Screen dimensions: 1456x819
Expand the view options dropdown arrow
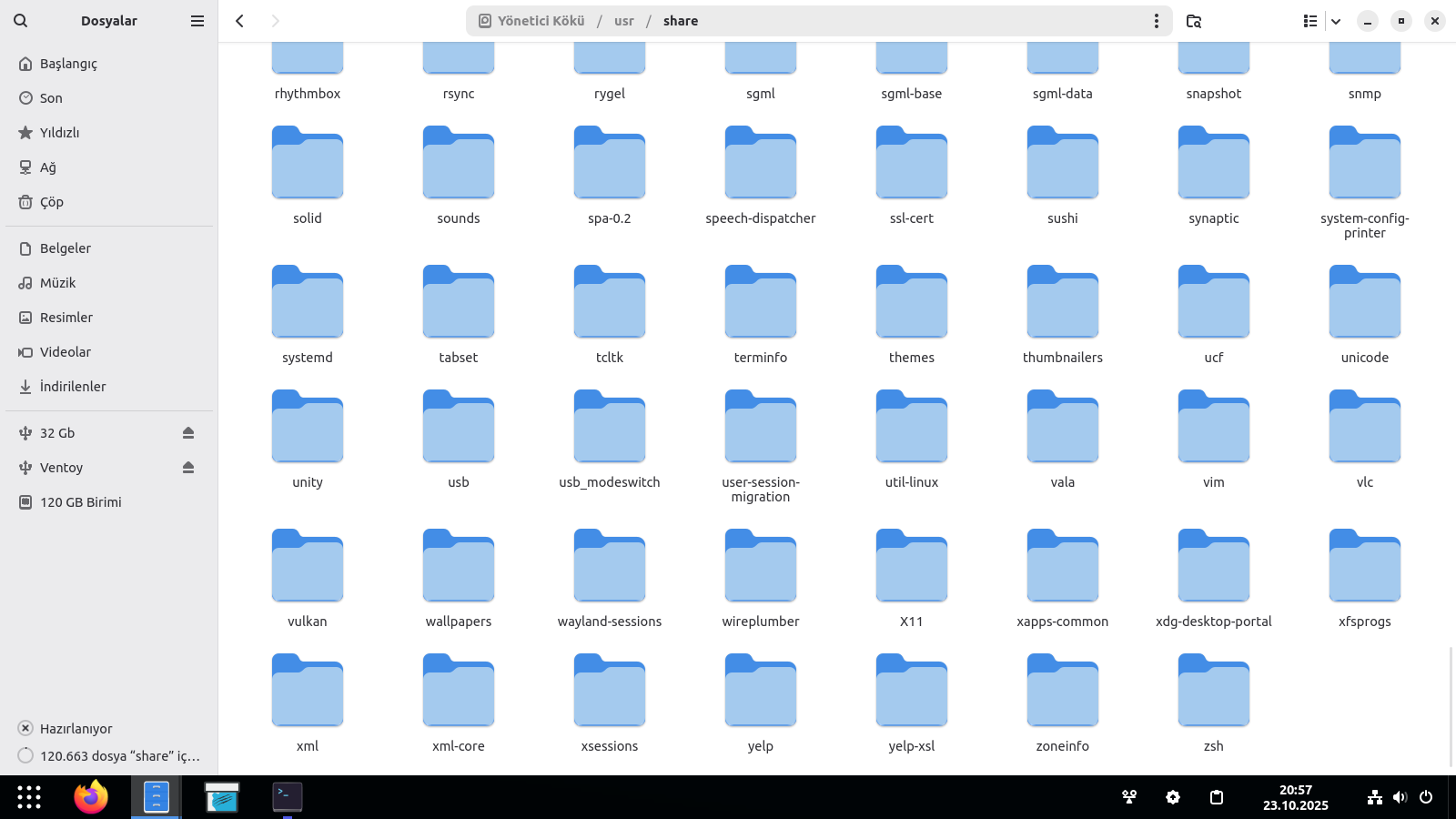1336,21
